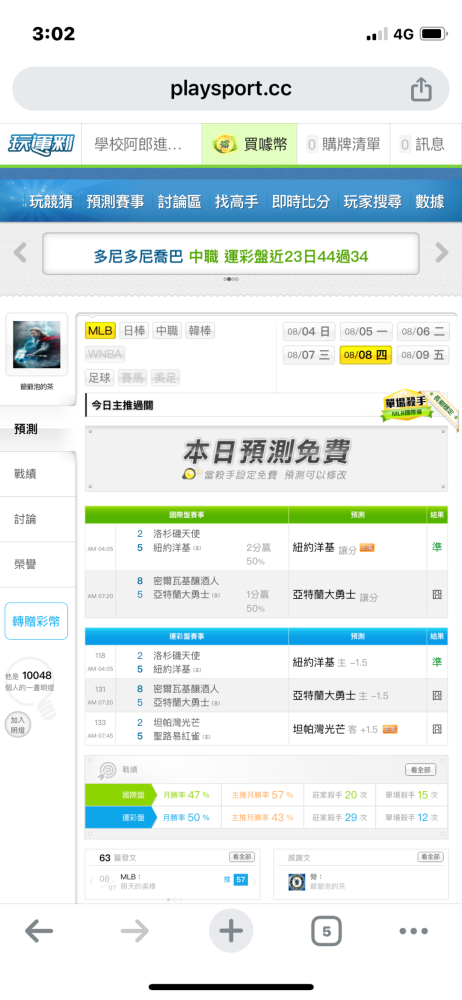Pick date 08/06 二

[x=424, y=332]
